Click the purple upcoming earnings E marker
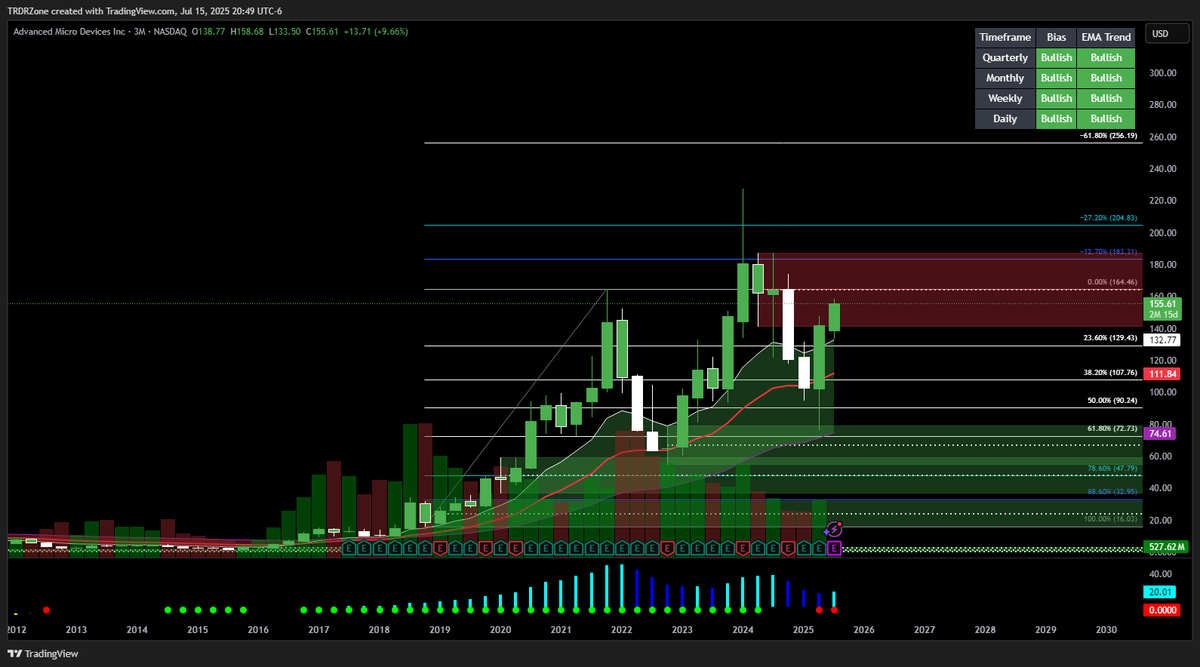This screenshot has width=1200, height=667. pos(834,547)
